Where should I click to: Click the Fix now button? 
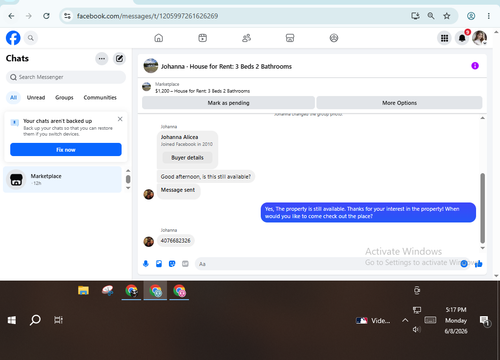coord(66,150)
